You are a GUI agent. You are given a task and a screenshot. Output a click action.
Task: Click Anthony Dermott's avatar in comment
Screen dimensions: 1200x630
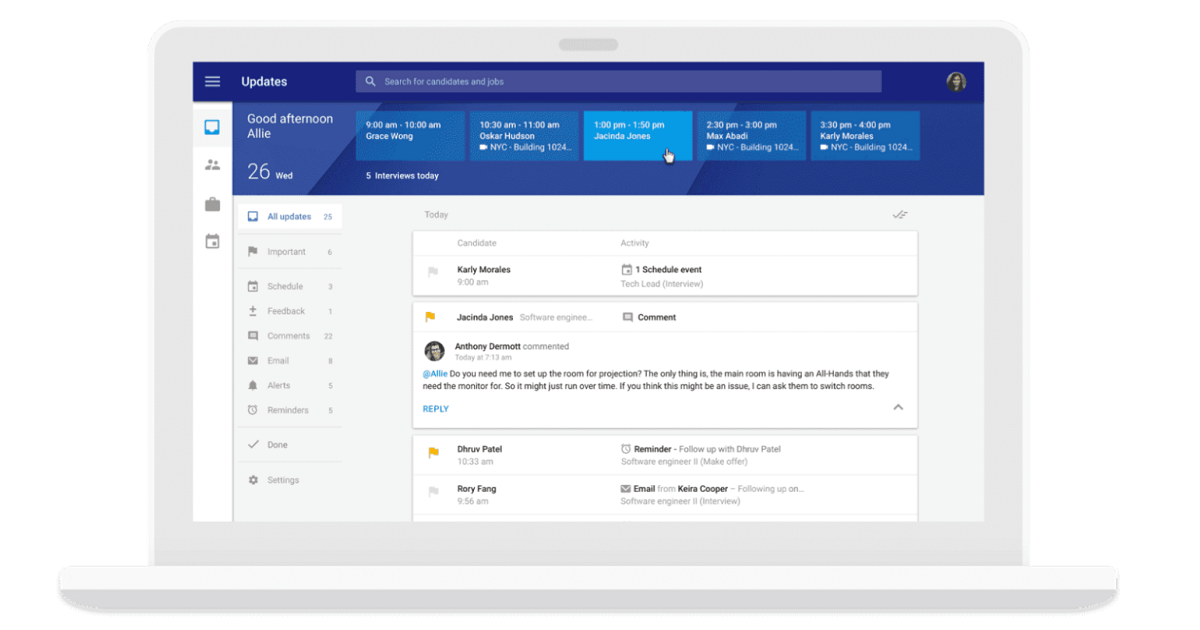(x=434, y=351)
